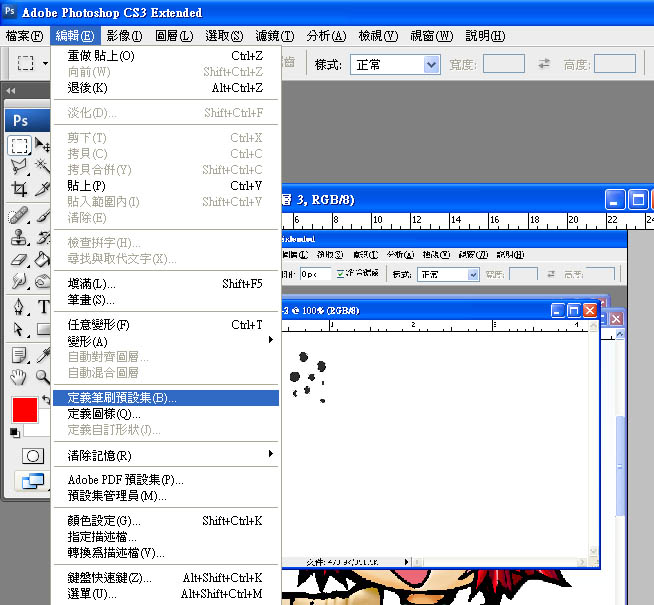This screenshot has width=654, height=605.
Task: Select the Notes tool
Action: (19, 356)
